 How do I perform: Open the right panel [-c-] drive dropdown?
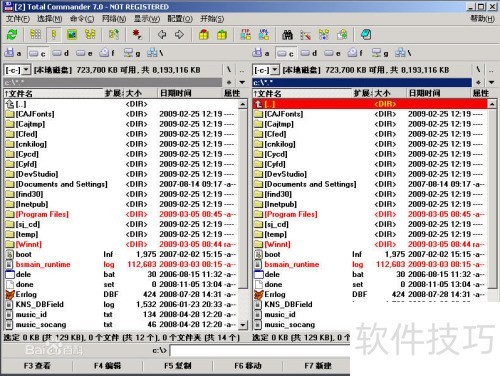click(x=275, y=70)
